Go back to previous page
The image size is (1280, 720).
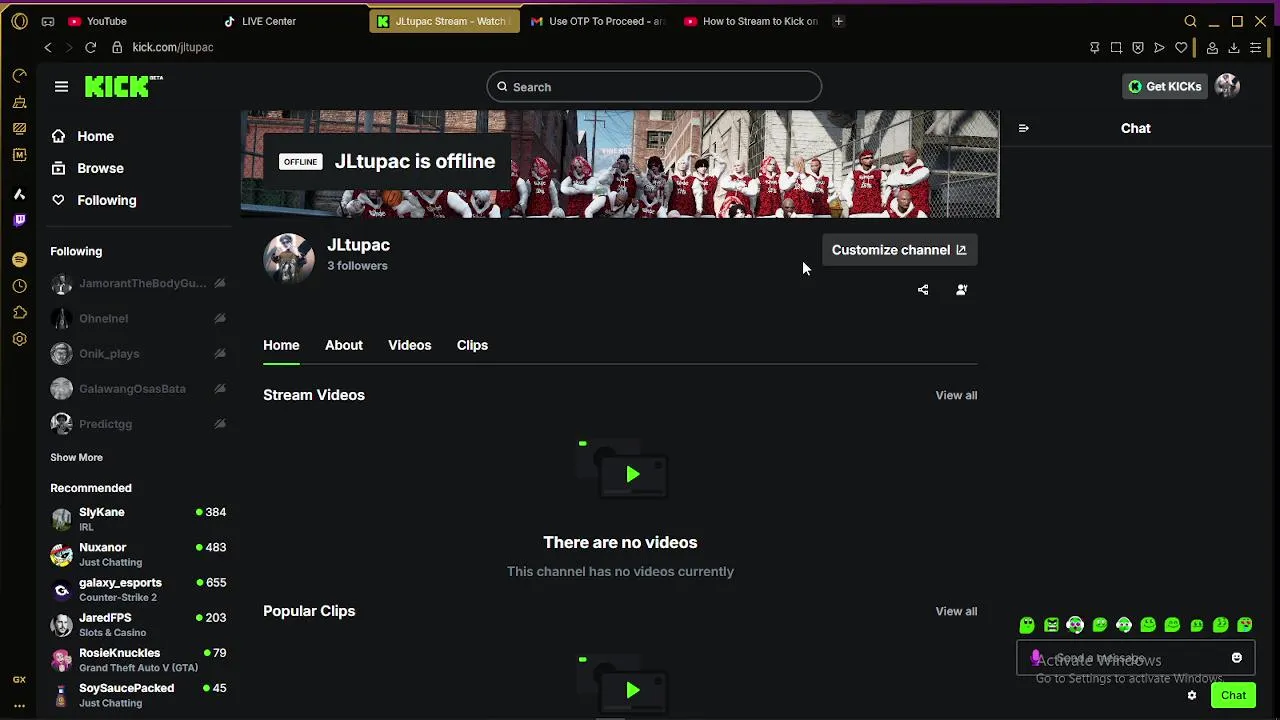[x=47, y=47]
